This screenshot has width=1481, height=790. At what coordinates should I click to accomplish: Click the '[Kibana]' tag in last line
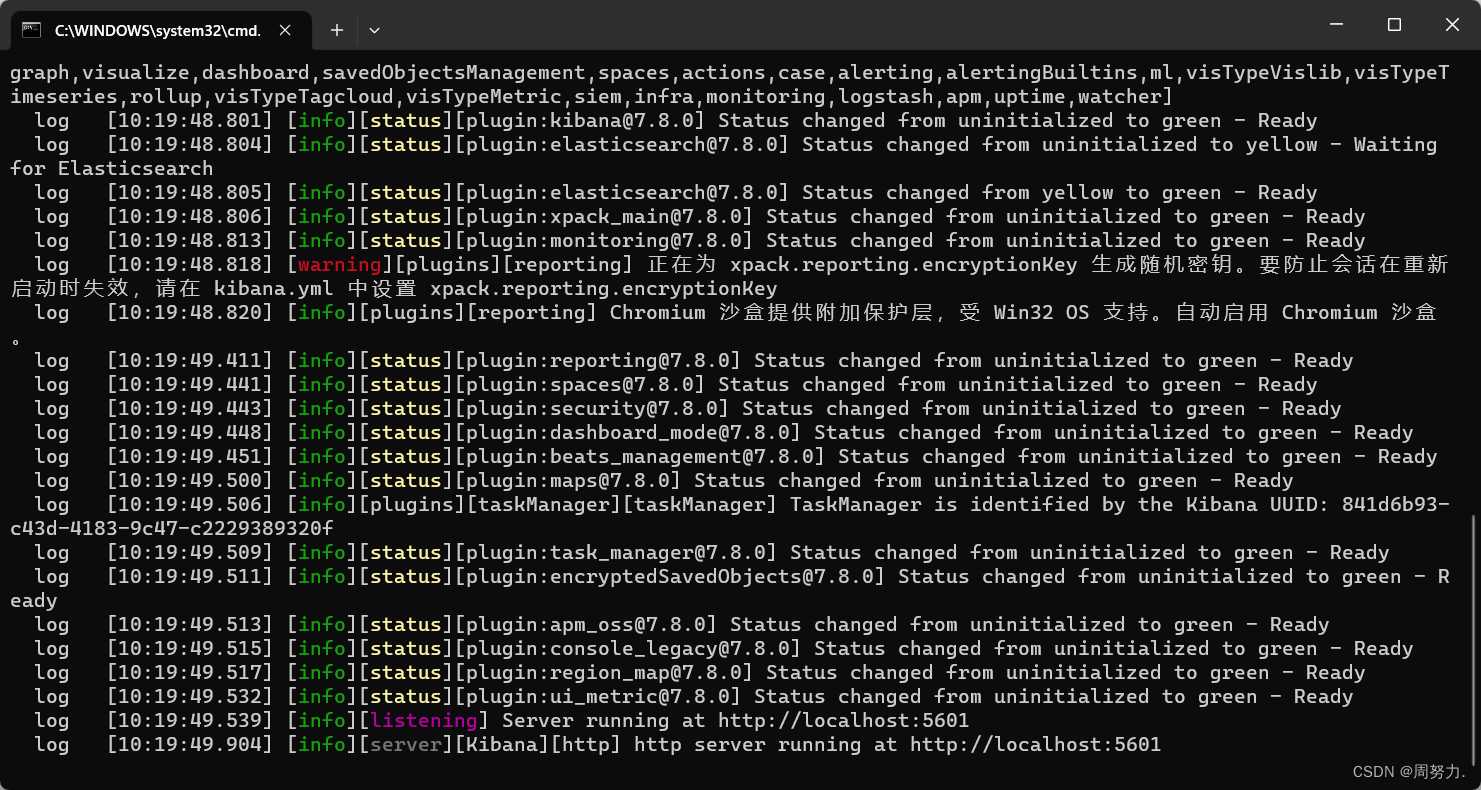coord(500,745)
